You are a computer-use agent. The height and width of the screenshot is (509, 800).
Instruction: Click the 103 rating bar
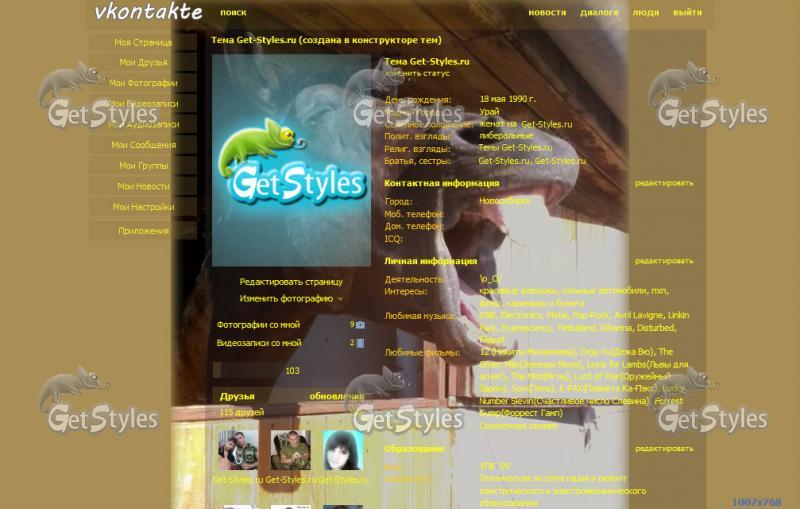tap(291, 370)
